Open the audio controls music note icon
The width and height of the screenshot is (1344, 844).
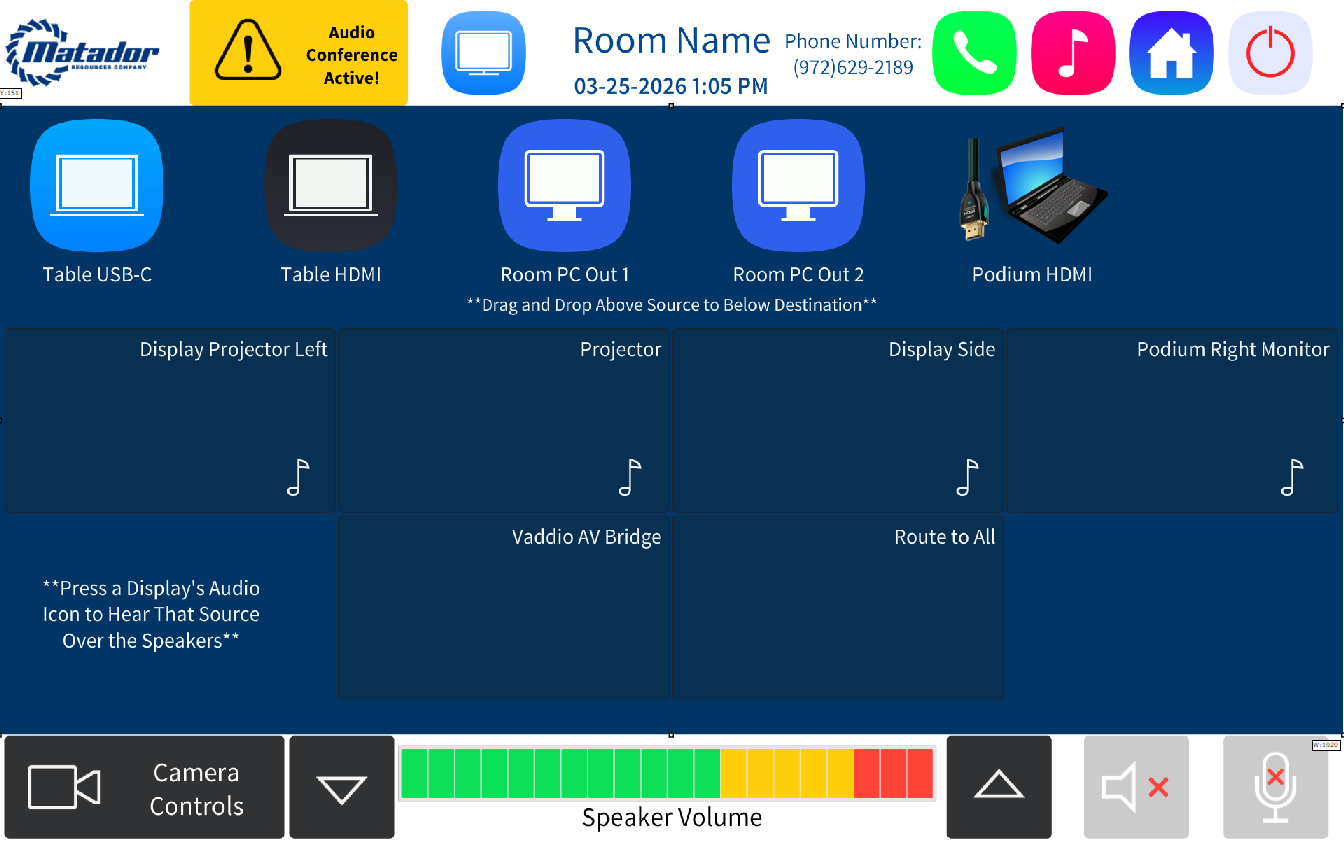[x=1072, y=53]
